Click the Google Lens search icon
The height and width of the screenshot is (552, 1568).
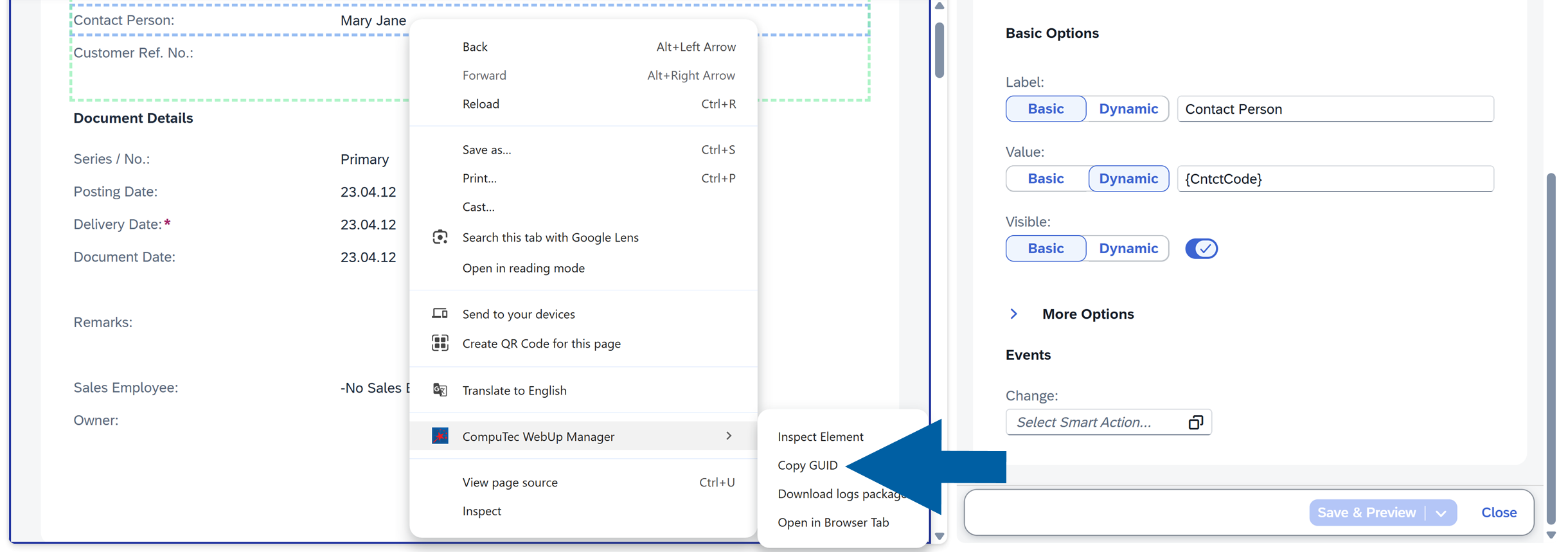pyautogui.click(x=440, y=237)
